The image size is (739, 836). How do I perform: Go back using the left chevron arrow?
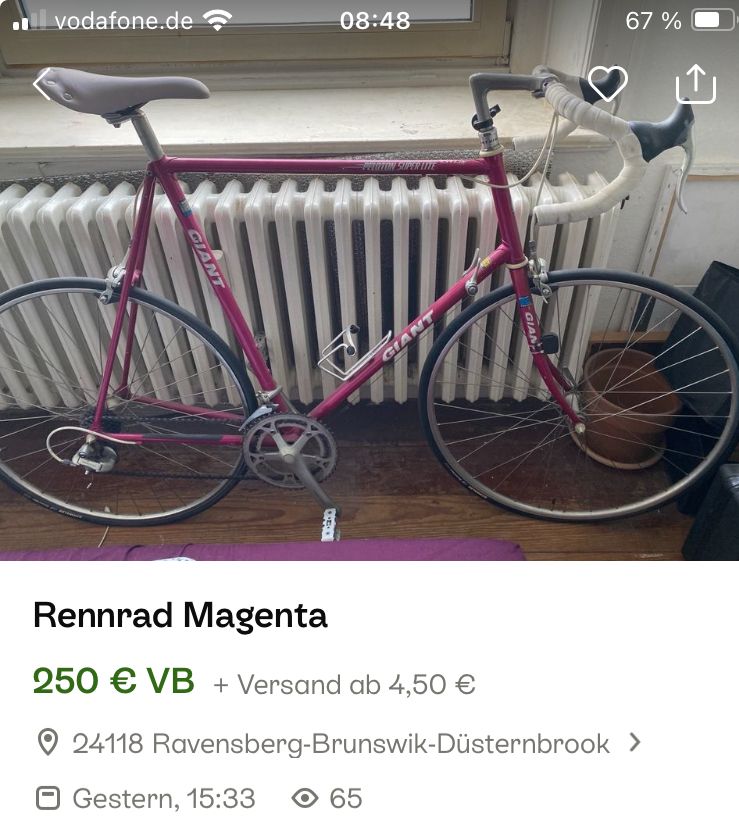coord(42,84)
